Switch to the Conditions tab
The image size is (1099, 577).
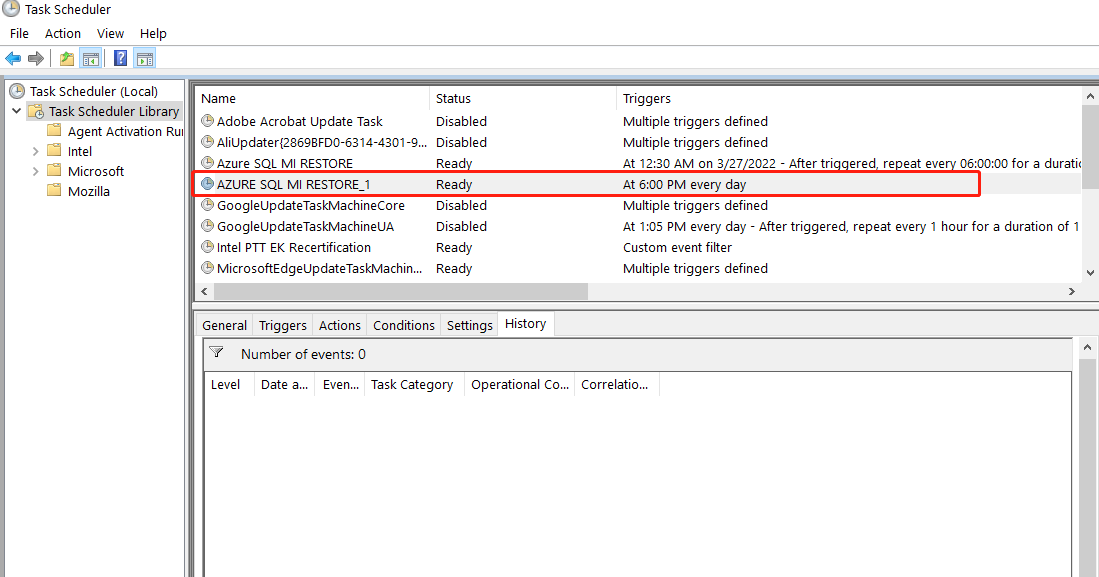coord(403,324)
